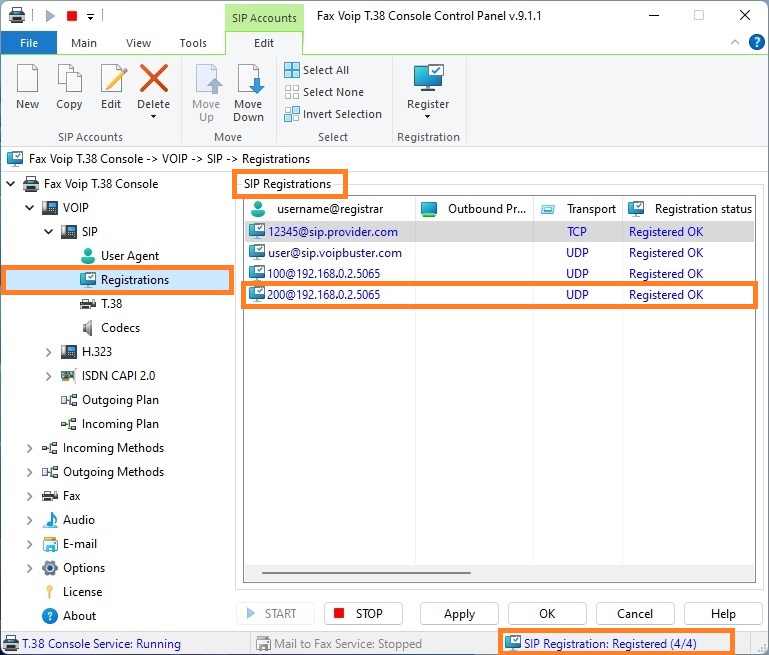Sort by username@registrar column header
The height and width of the screenshot is (655, 769).
(x=330, y=209)
